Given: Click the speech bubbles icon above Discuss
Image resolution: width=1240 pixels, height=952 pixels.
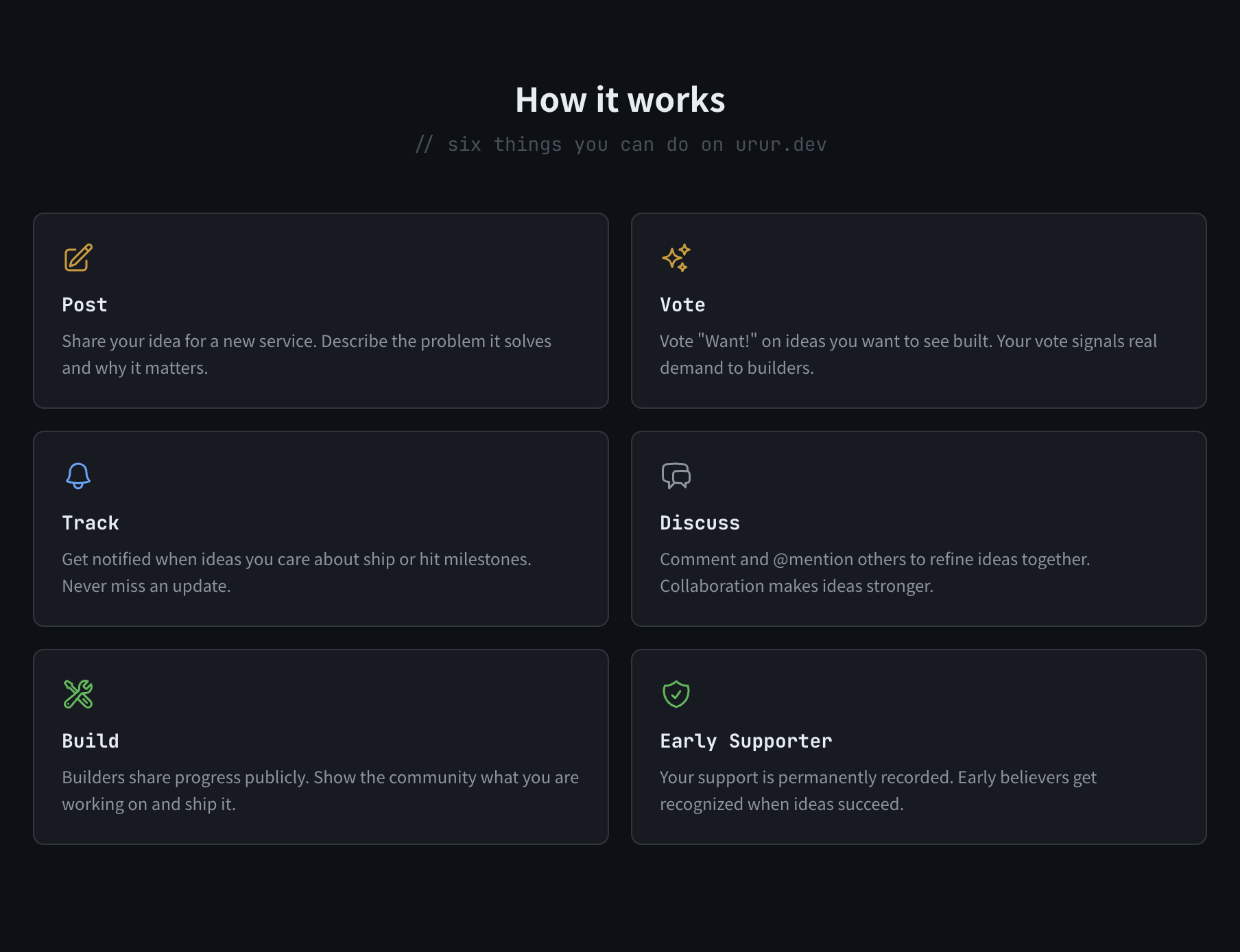Looking at the screenshot, I should 676,476.
